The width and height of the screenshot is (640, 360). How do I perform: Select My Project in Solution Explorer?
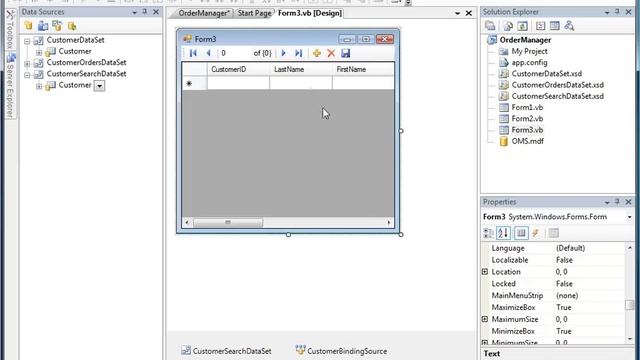click(529, 51)
